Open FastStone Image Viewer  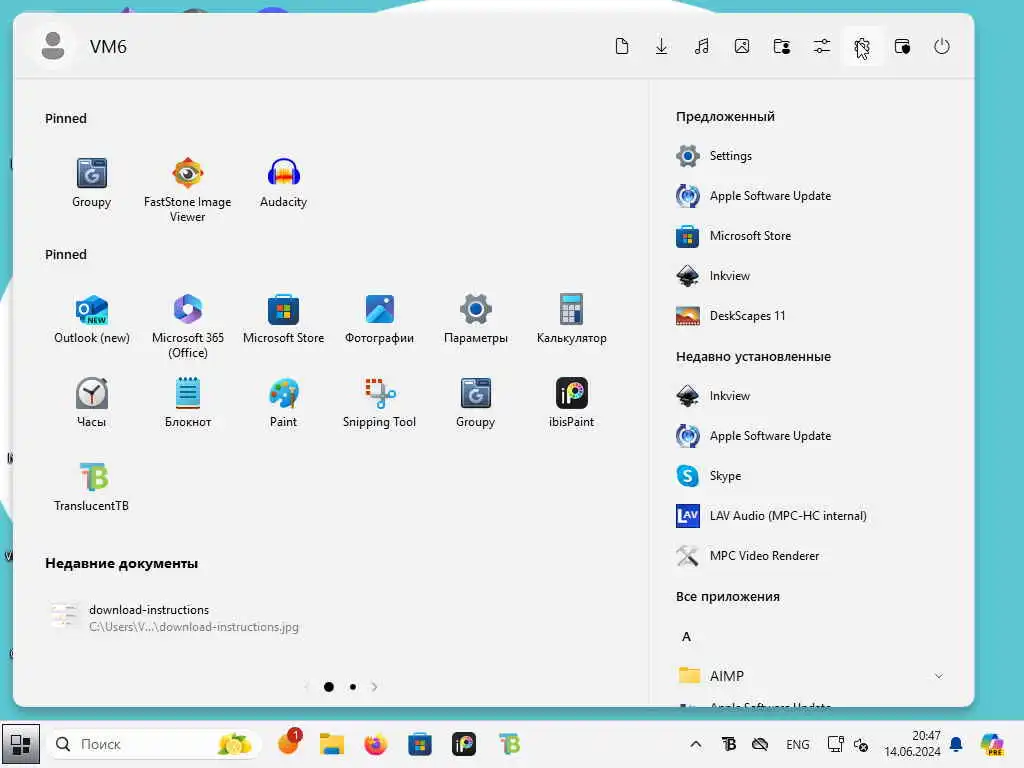(x=187, y=189)
